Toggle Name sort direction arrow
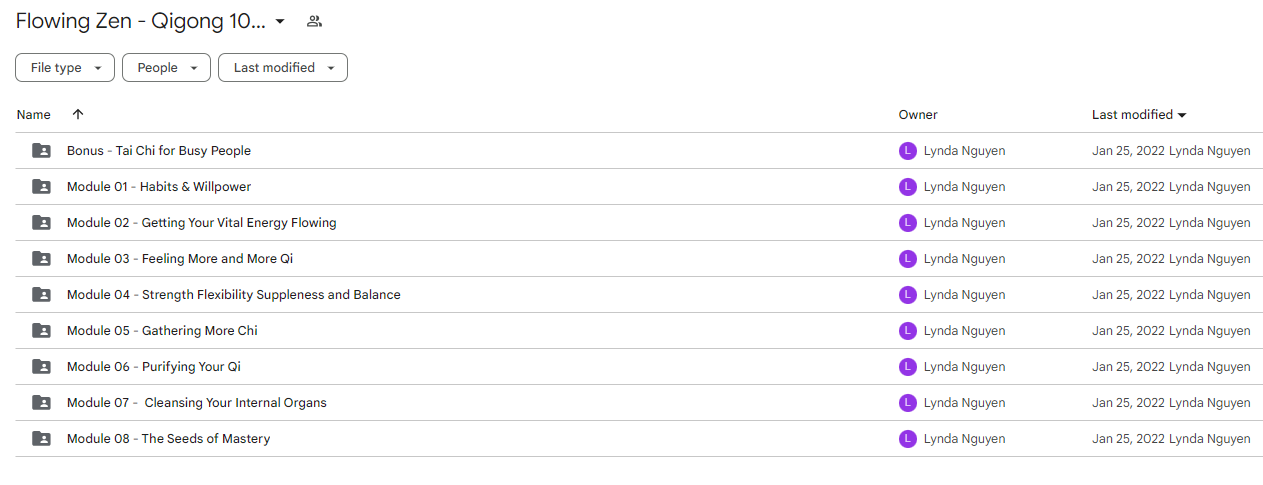This screenshot has height=485, width=1263. pyautogui.click(x=78, y=115)
